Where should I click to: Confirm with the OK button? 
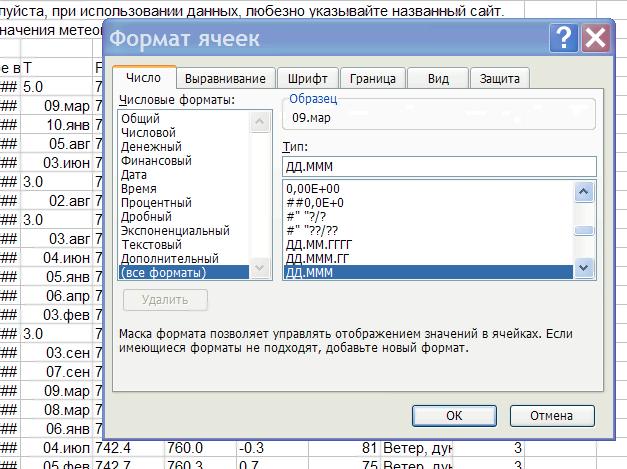[454, 415]
